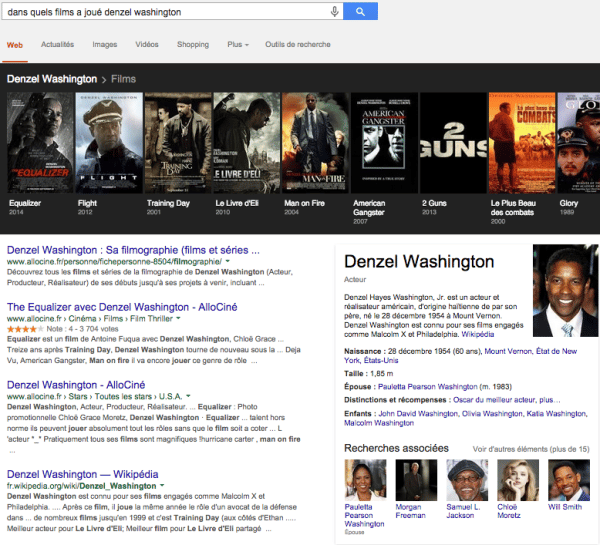Expand arrow beside fr.wikipedia.org URL
The width and height of the screenshot is (600, 545).
(162, 486)
